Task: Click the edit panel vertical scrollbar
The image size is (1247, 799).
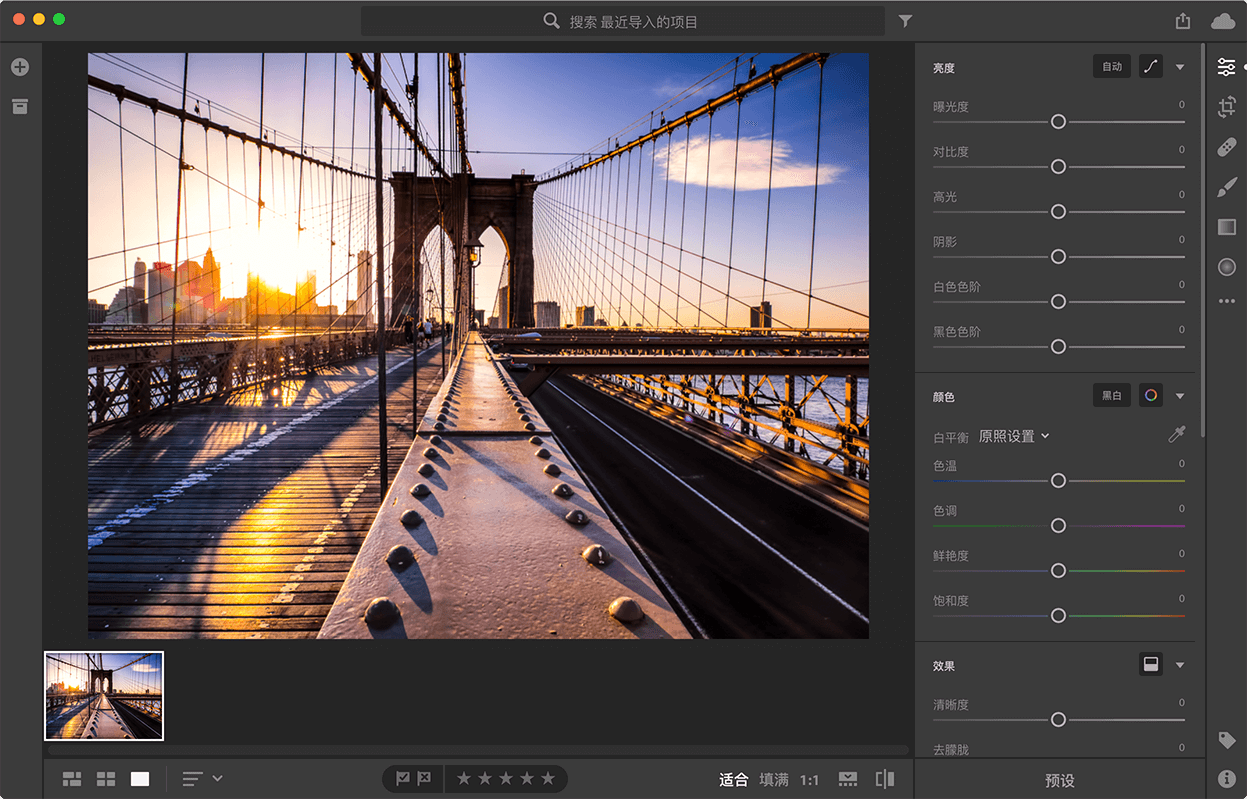Action: point(1202,240)
